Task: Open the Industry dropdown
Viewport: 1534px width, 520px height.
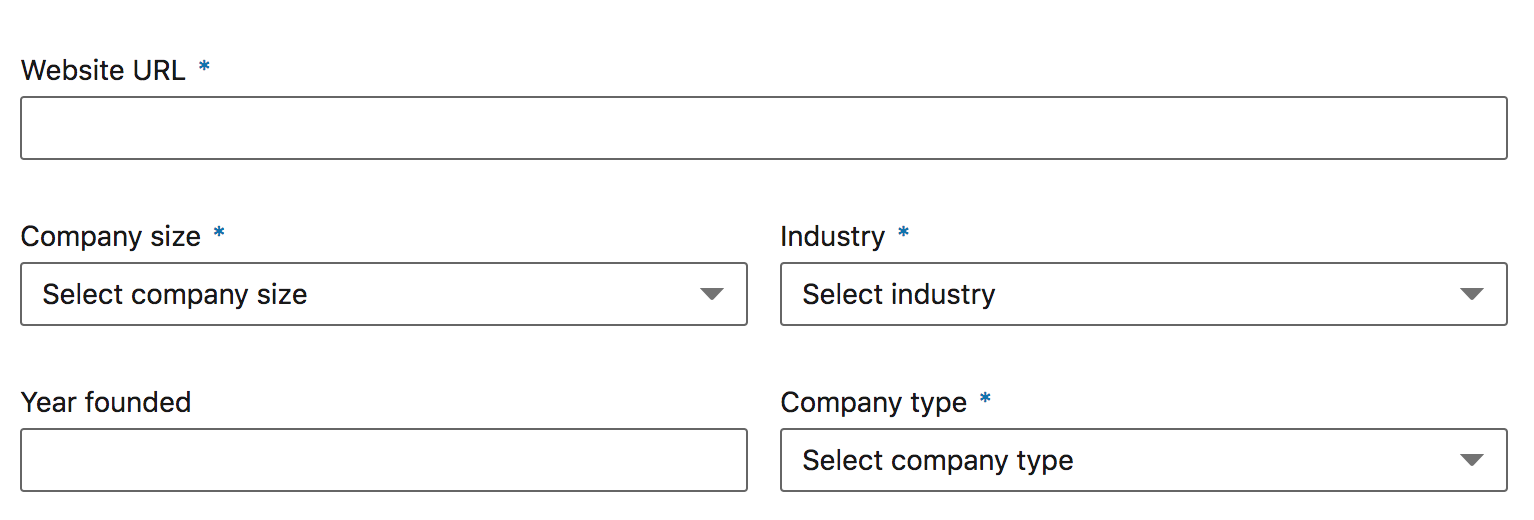Action: (1143, 294)
